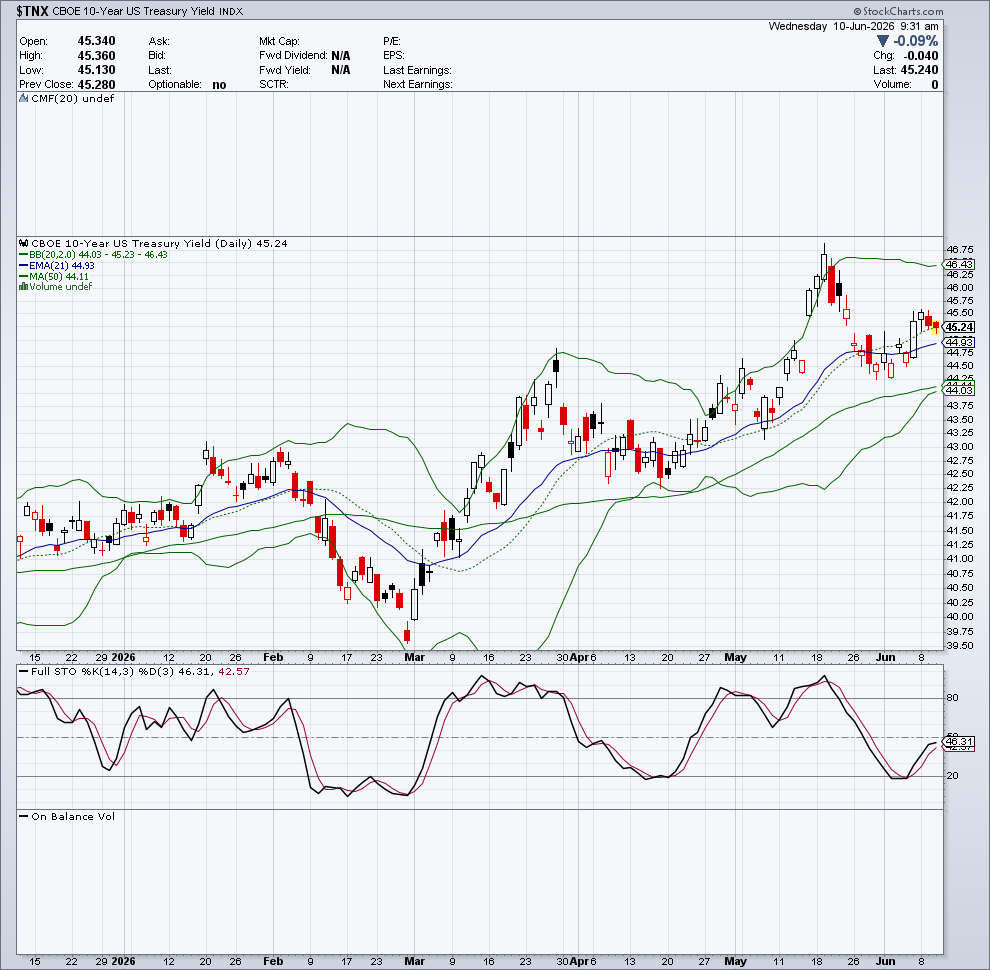Click the 45.24 last price tag
990x970 pixels.
(x=959, y=327)
